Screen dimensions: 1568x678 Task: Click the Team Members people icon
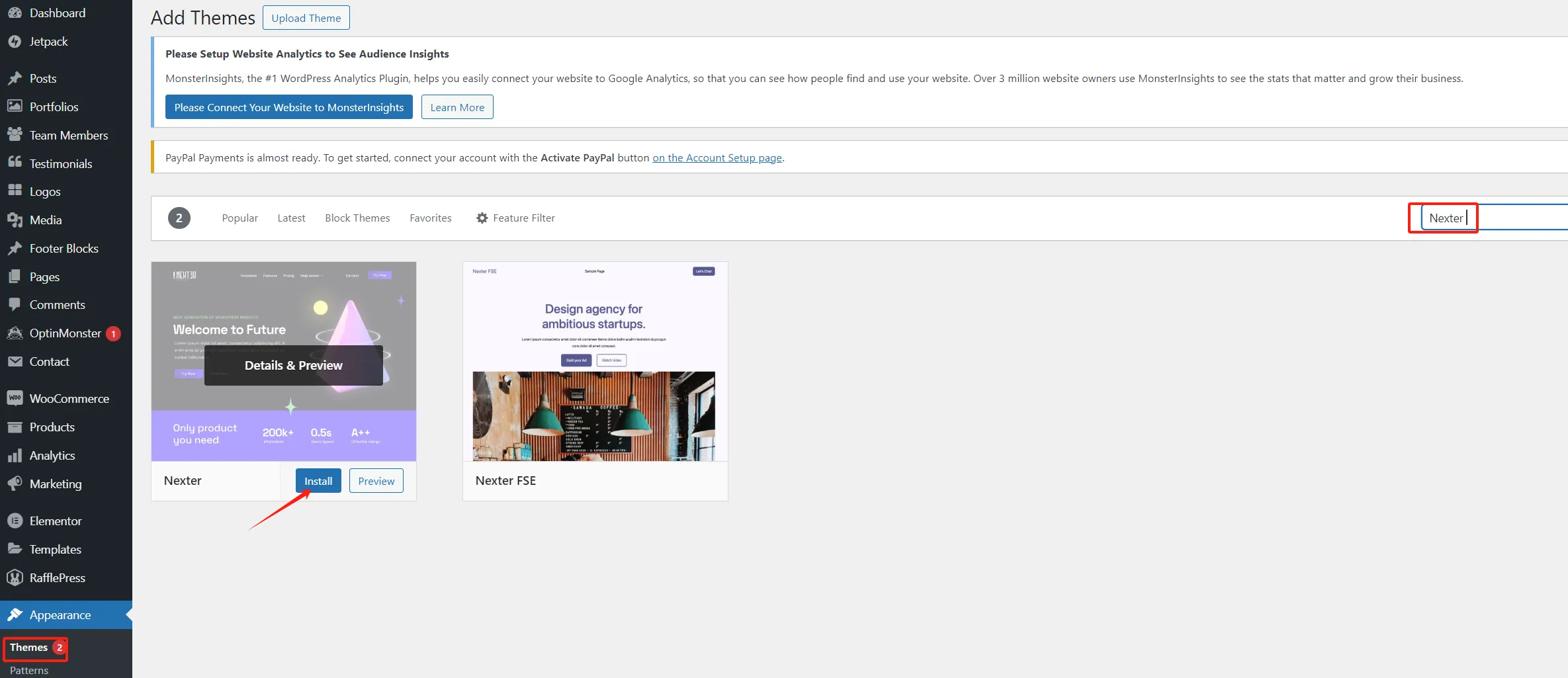[x=15, y=134]
